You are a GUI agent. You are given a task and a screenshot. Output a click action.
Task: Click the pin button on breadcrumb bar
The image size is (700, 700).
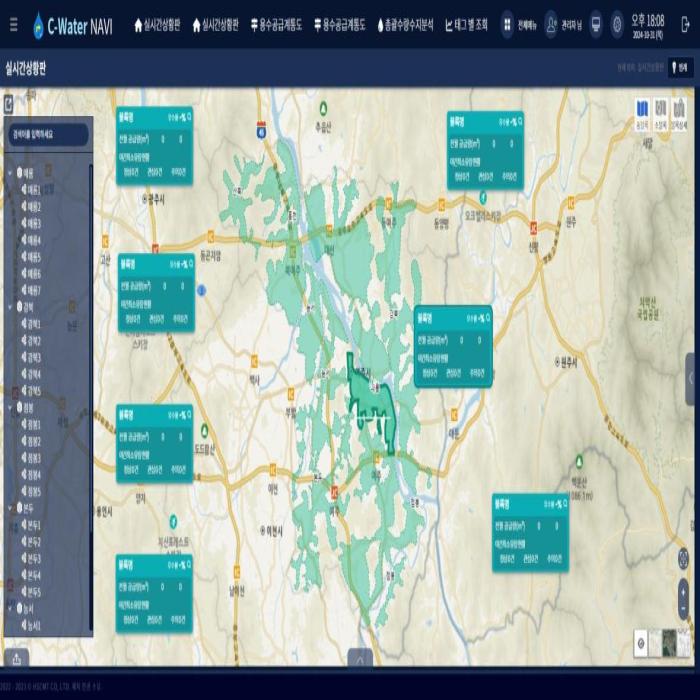point(680,68)
